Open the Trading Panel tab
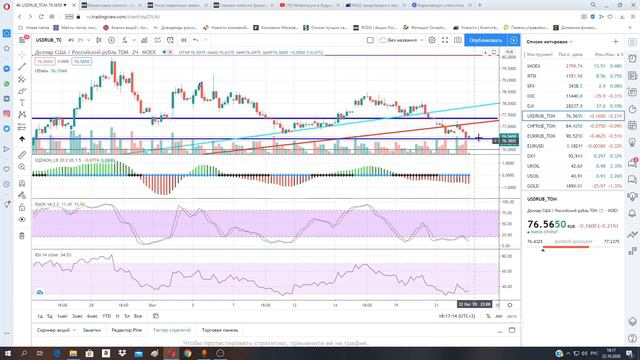The image size is (640, 360). pos(220,330)
